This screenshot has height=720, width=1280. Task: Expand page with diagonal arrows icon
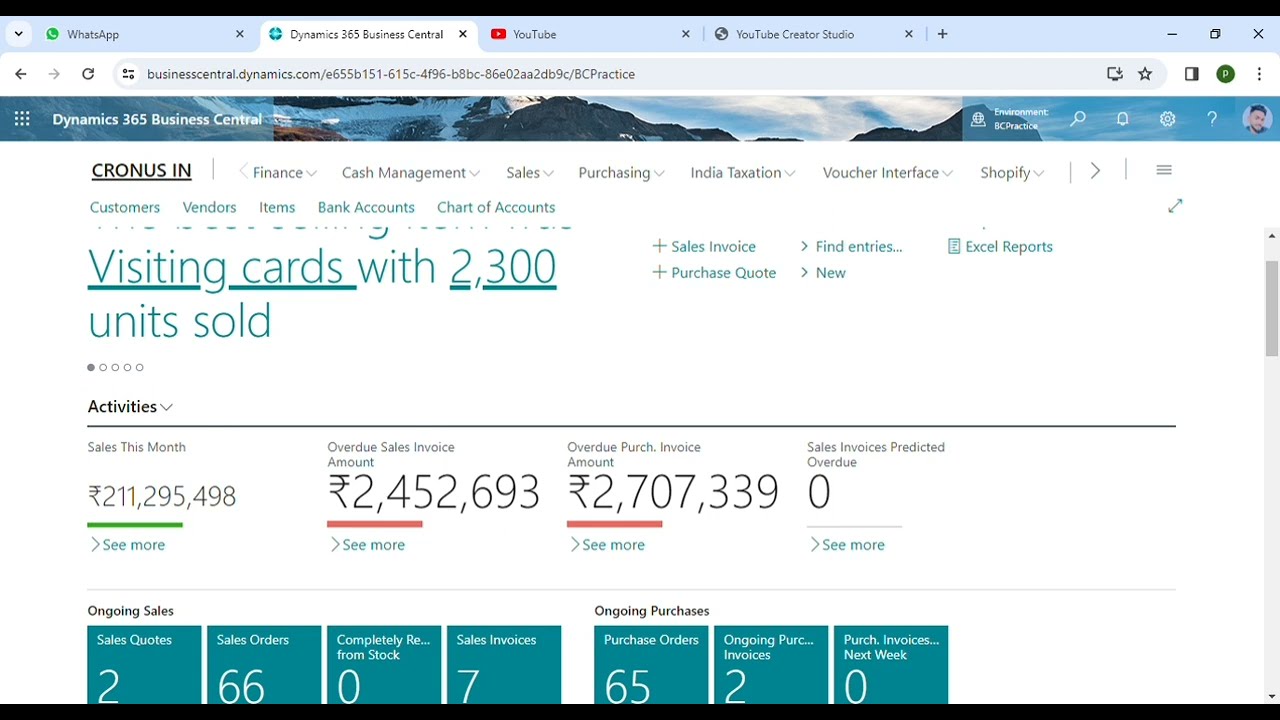[x=1175, y=206]
